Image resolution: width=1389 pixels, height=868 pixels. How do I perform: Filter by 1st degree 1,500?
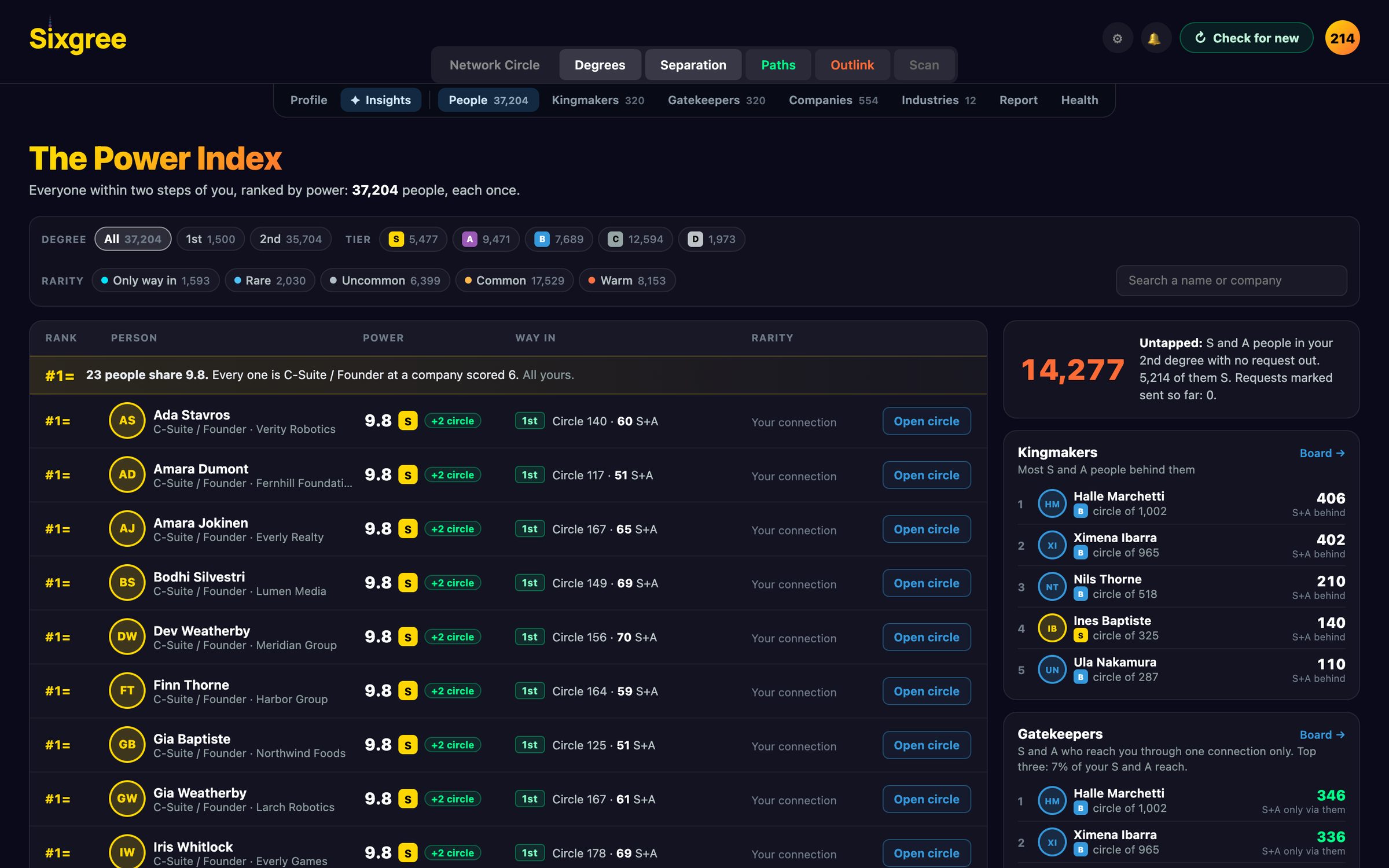pos(211,239)
